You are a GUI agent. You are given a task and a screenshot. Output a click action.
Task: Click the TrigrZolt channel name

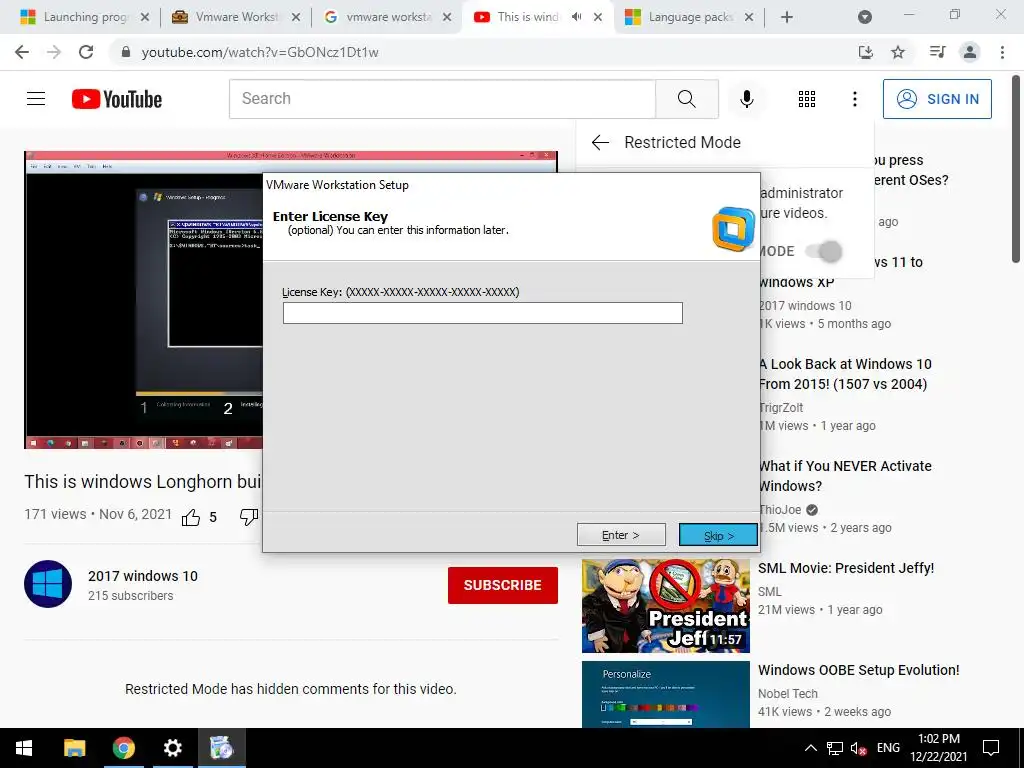[x=781, y=408]
